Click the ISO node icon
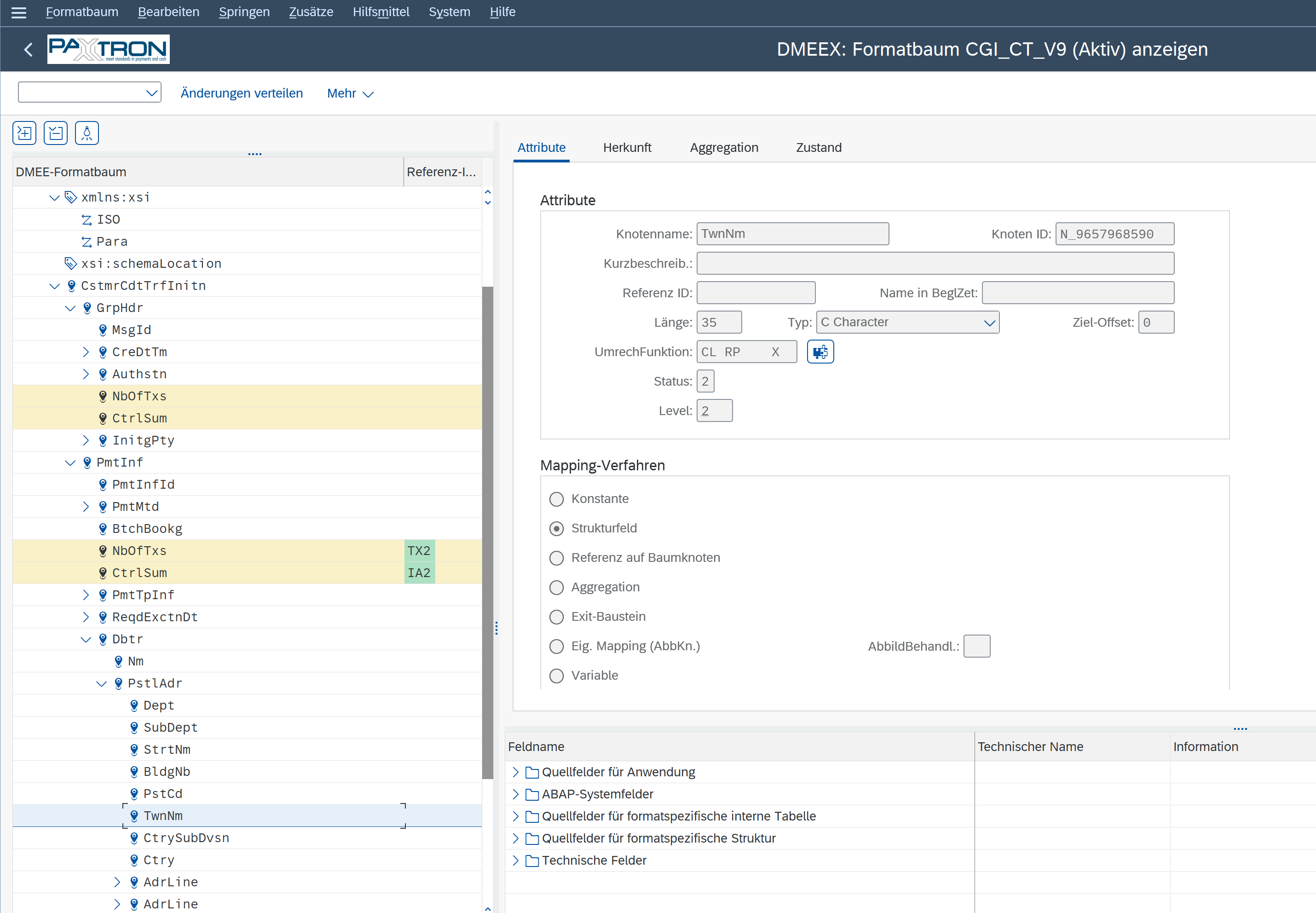 coord(87,220)
